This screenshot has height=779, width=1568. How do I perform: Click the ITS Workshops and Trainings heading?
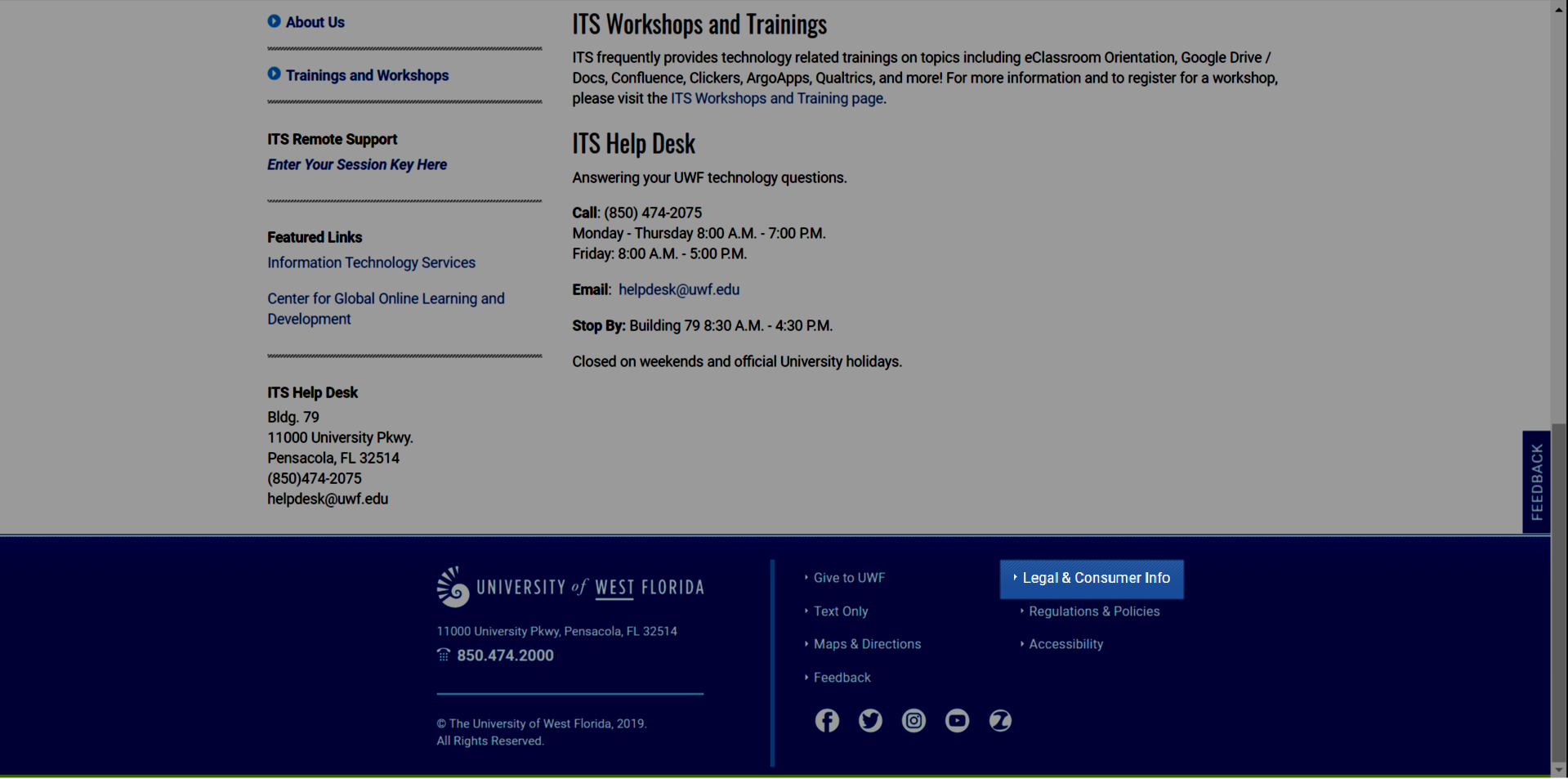(699, 25)
